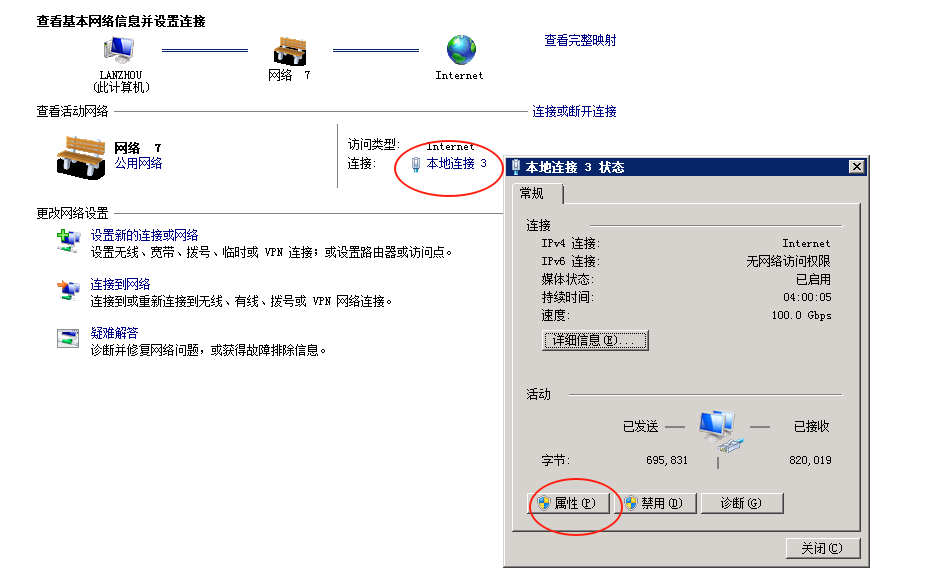
Task: Click the 关闭(C) button
Action: click(823, 548)
